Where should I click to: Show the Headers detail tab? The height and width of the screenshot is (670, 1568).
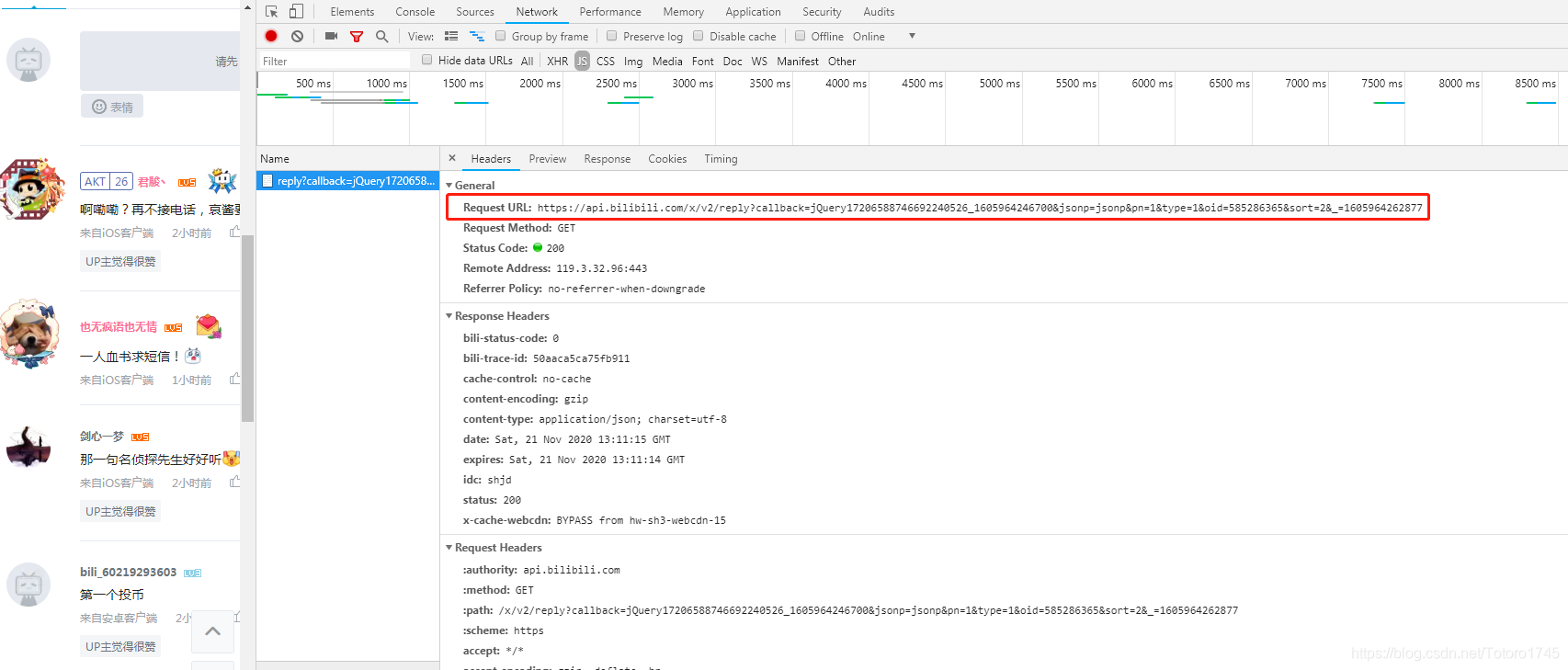tap(491, 159)
